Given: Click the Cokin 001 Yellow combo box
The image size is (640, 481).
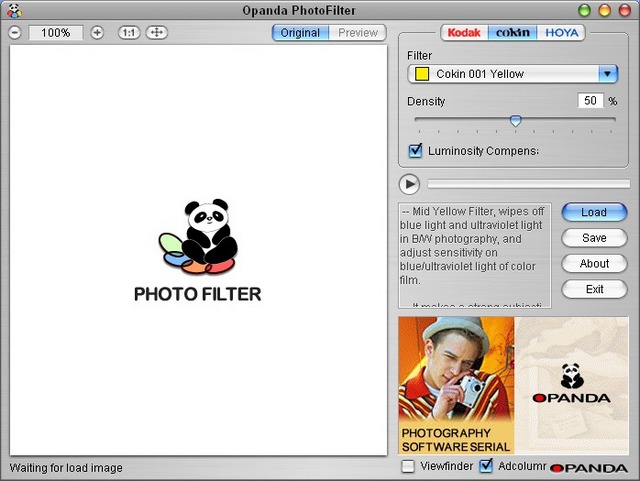Looking at the screenshot, I should click(x=512, y=74).
